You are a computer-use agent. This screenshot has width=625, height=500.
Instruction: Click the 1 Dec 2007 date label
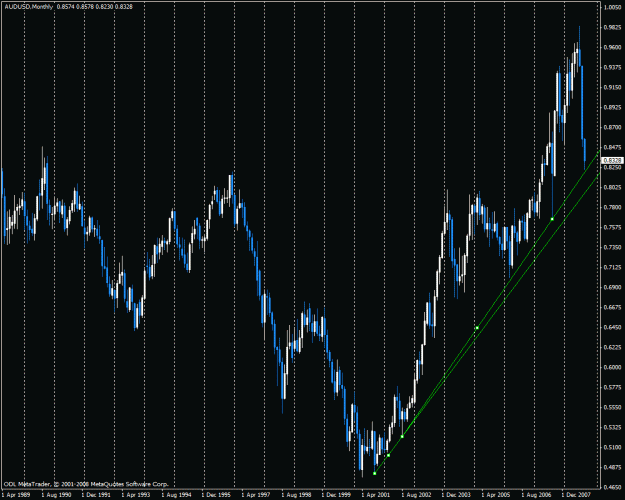[x=577, y=495]
